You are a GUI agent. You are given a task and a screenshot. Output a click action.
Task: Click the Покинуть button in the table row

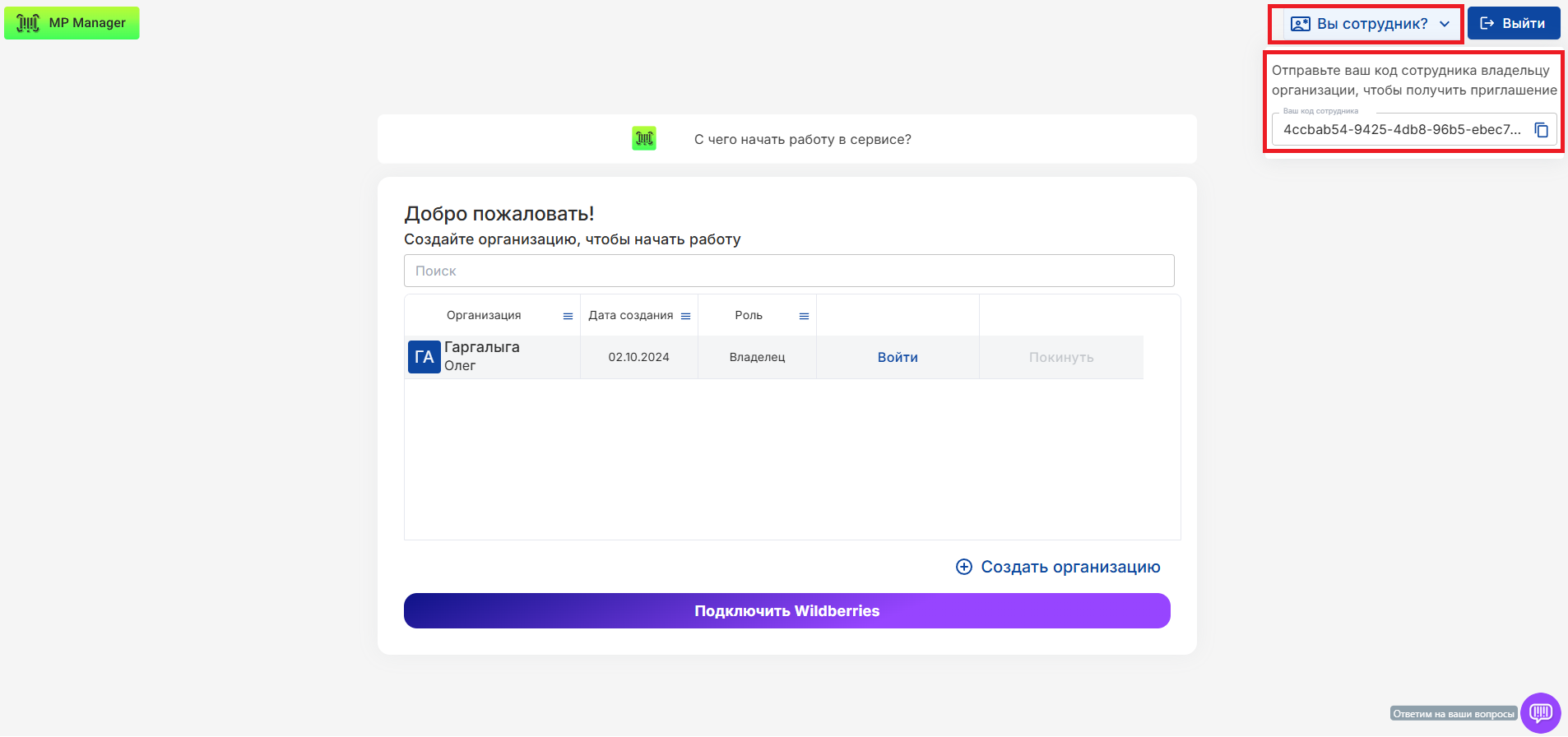coord(1060,357)
